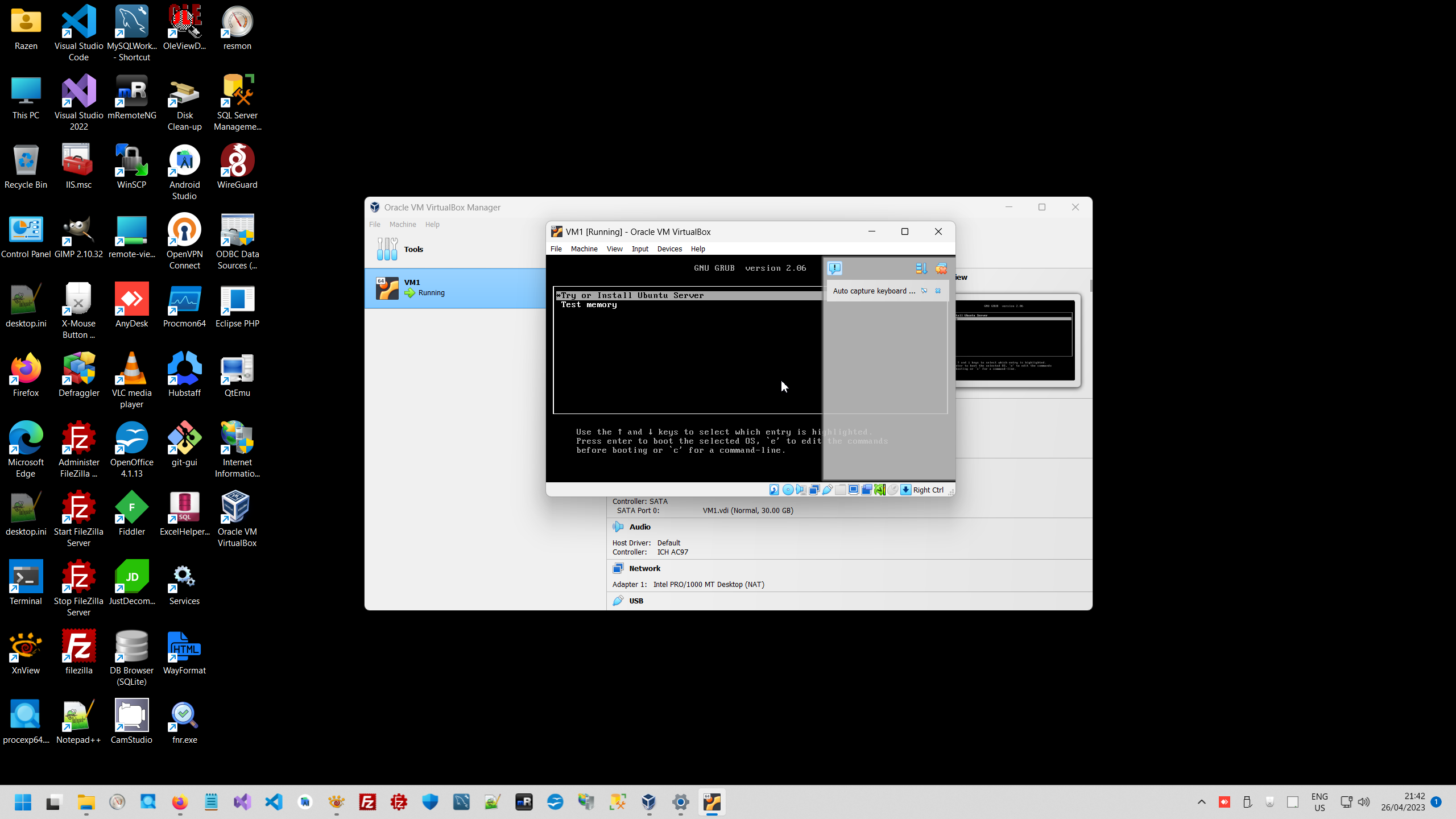Click hard disk activity status icon
Image resolution: width=1456 pixels, height=819 pixels.
774,490
